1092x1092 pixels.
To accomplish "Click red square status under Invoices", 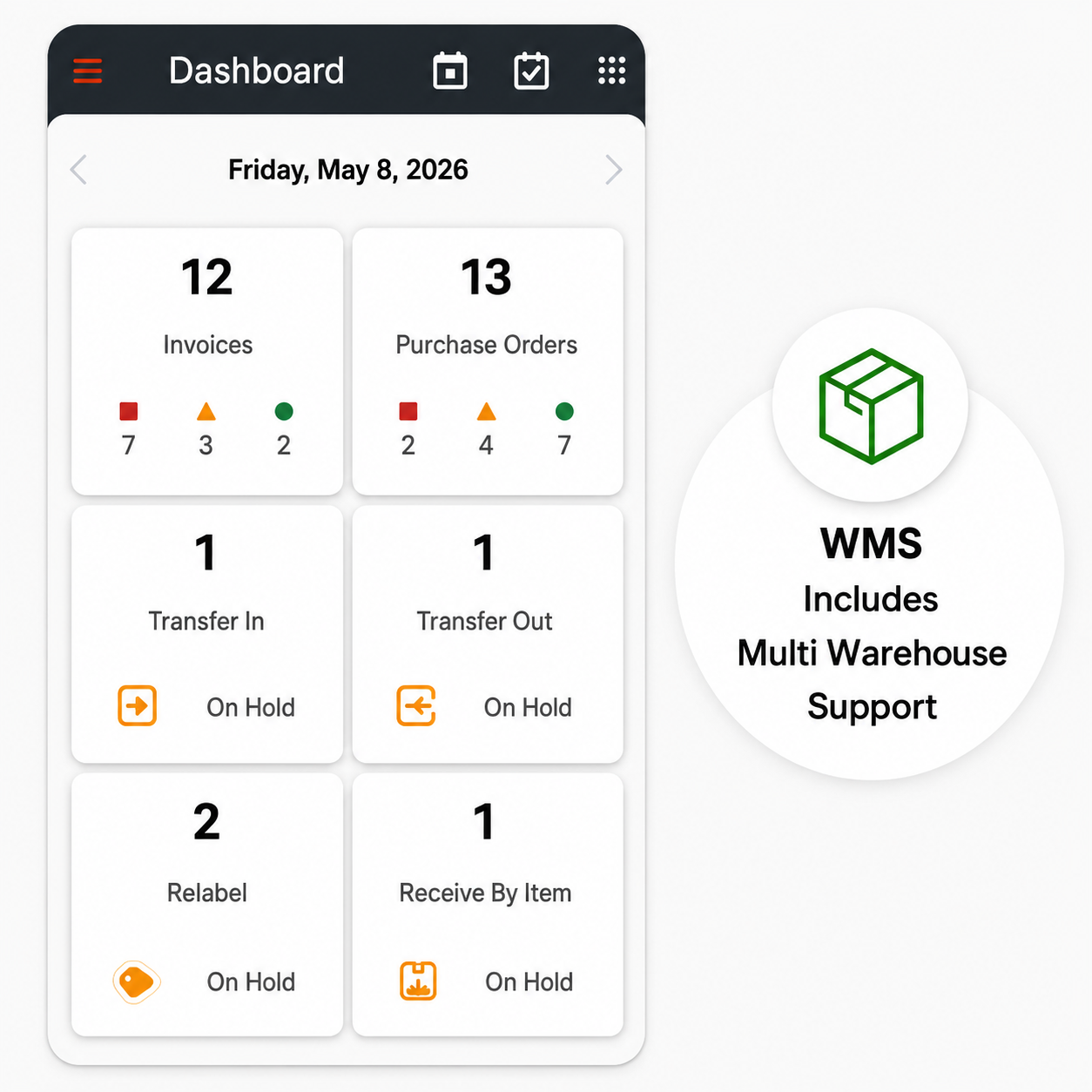I will 129,411.
